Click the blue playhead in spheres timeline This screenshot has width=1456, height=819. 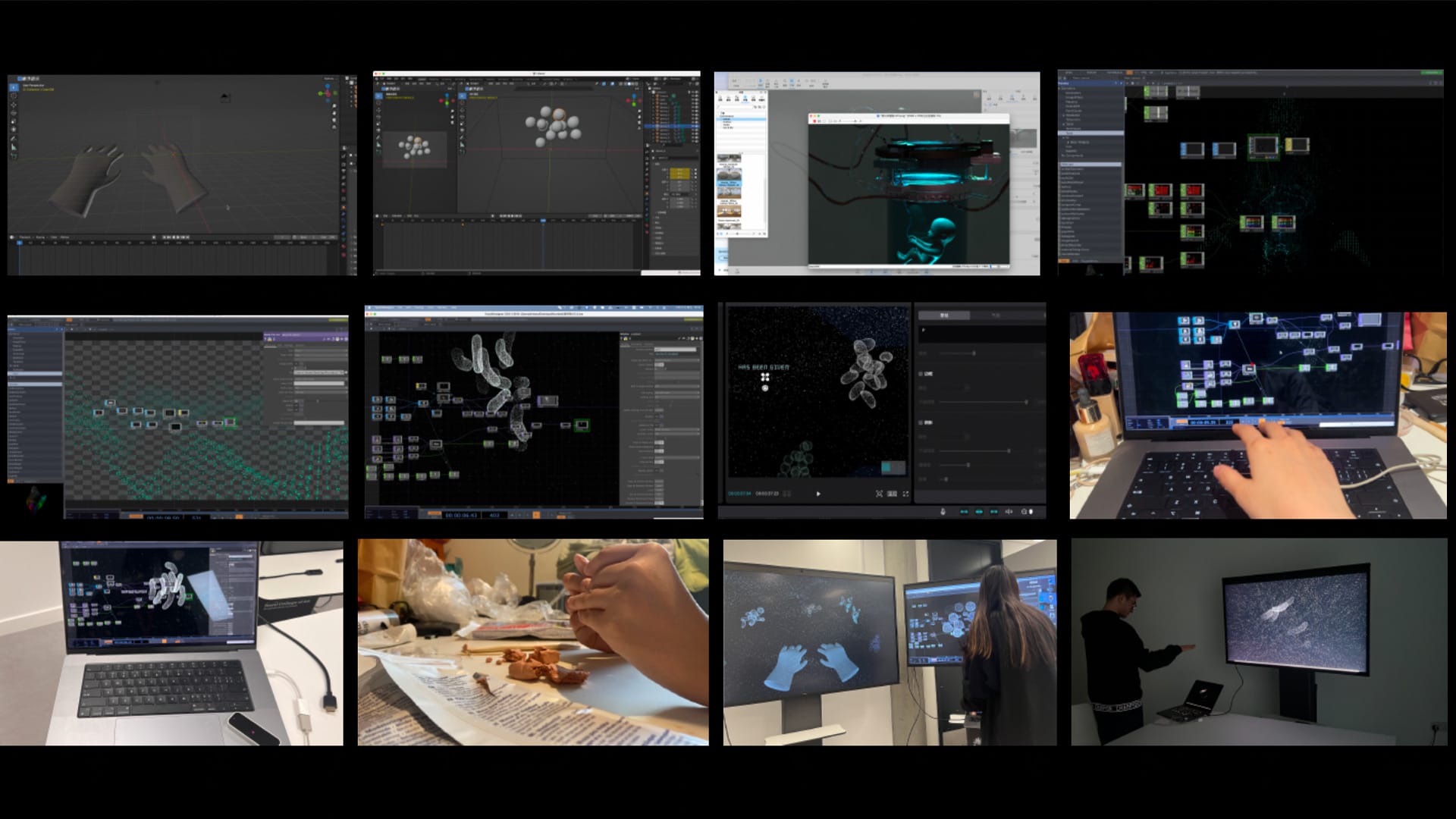(543, 221)
